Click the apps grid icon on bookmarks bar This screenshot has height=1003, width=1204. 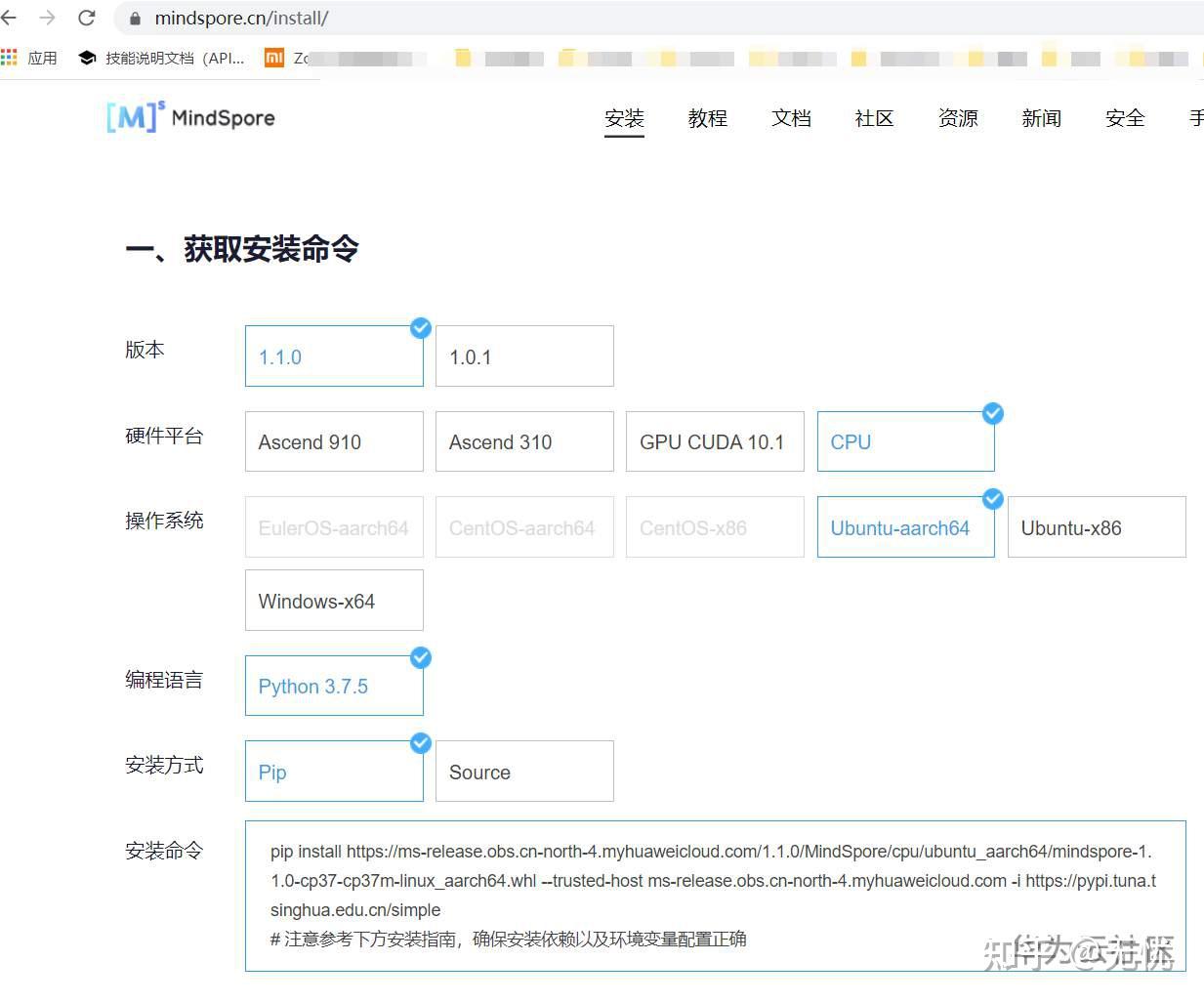click(11, 57)
